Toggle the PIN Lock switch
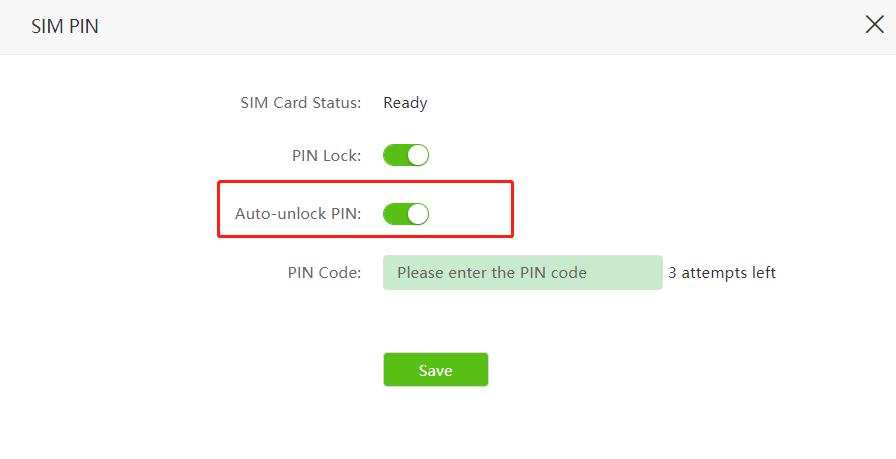Viewport: 896px width, 459px height. coord(406,156)
